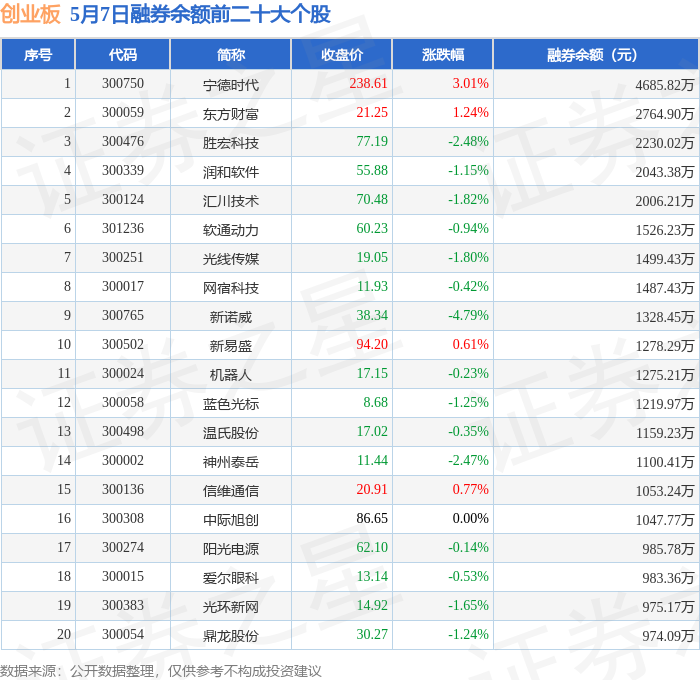Select stock name 爱尔眼科

click(x=231, y=578)
